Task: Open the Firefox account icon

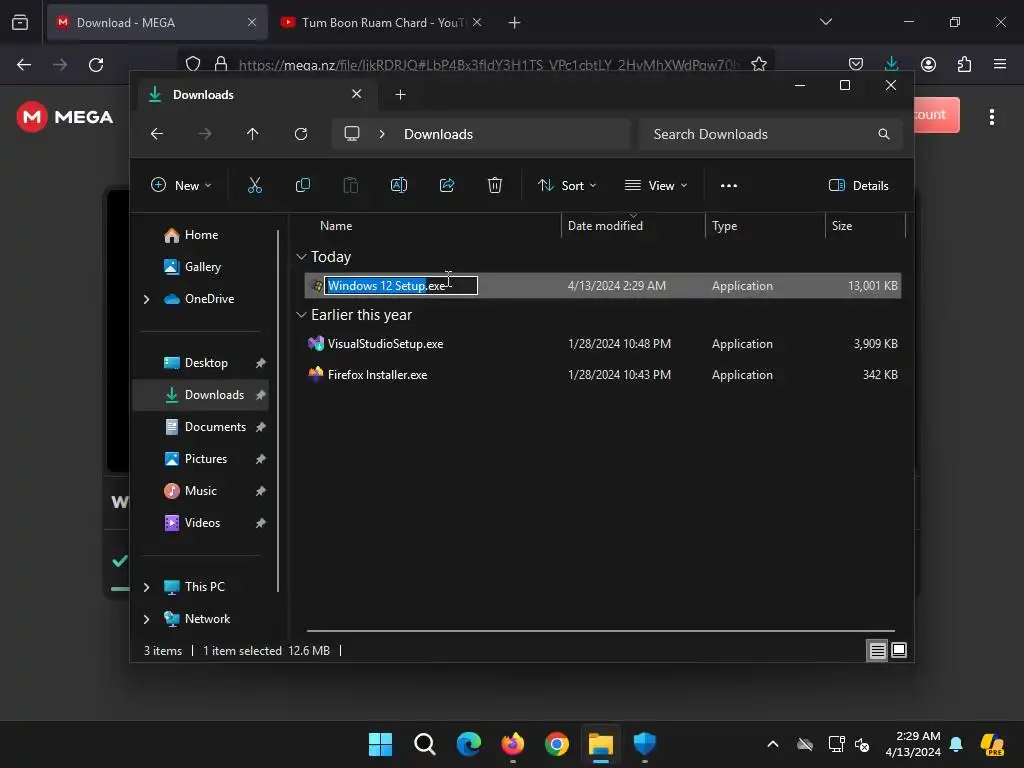Action: click(928, 64)
